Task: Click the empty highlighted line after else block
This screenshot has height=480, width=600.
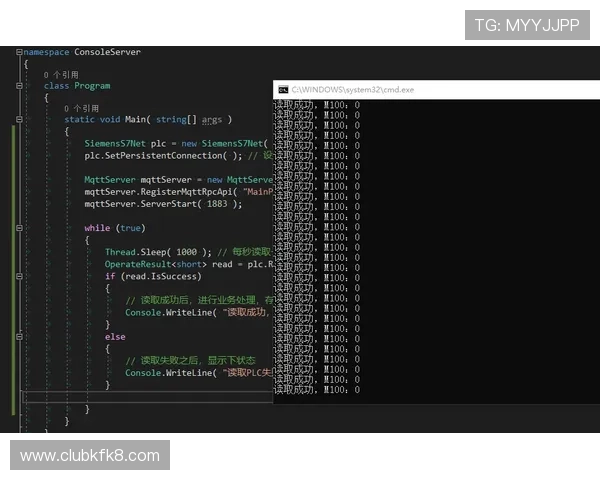Action: [x=150, y=397]
